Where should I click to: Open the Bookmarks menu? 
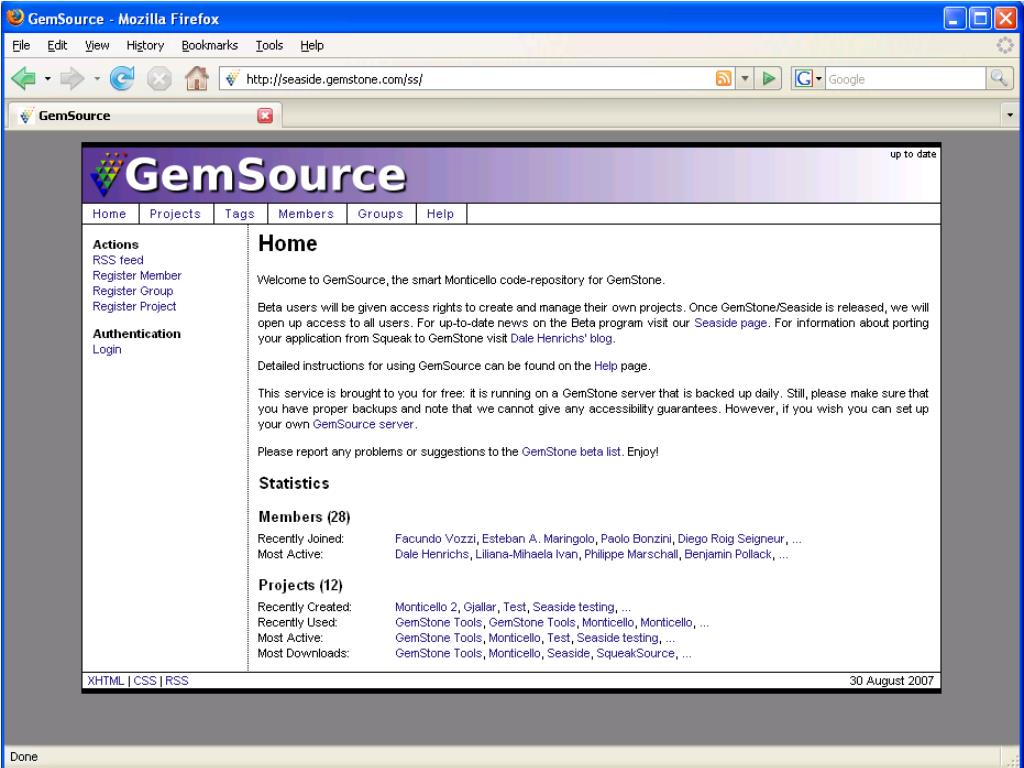point(210,45)
